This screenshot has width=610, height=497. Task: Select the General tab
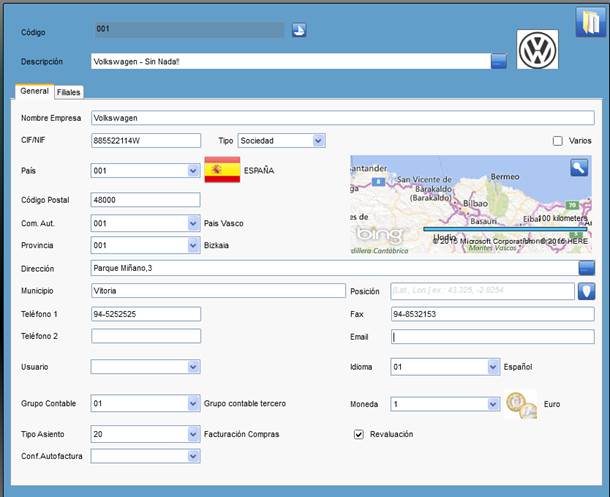[x=34, y=91]
